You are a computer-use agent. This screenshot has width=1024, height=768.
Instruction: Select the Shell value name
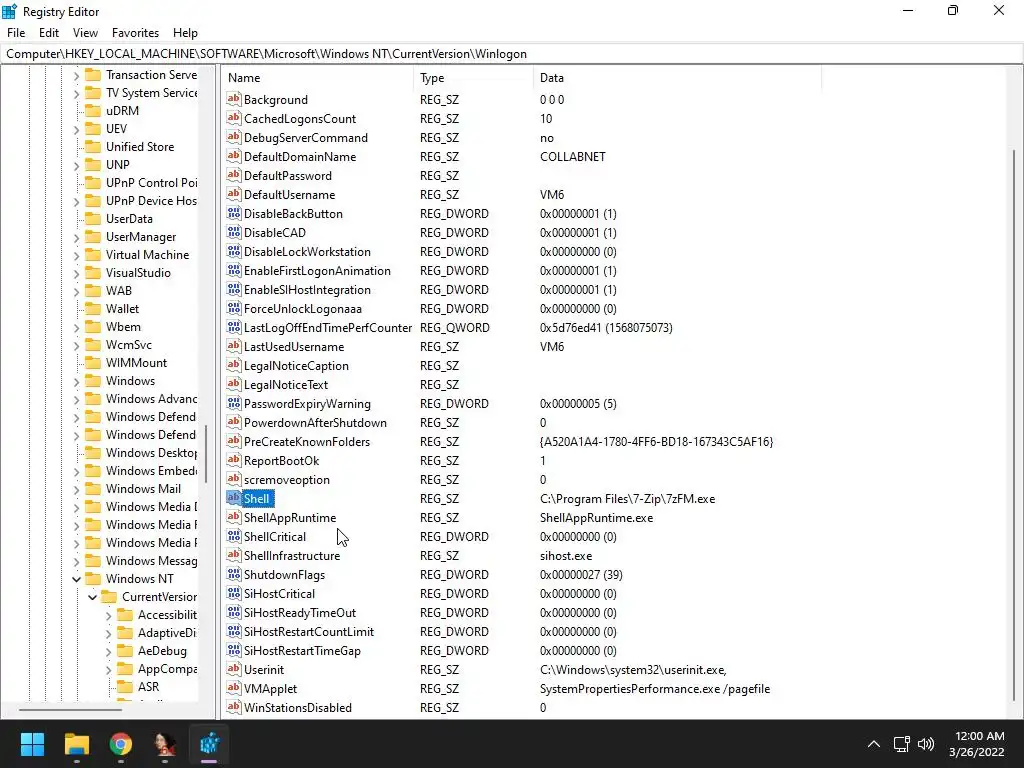pos(256,498)
